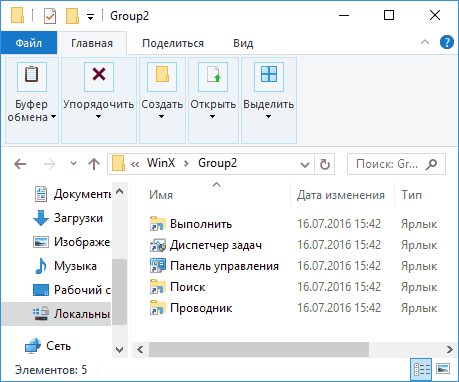Image resolution: width=459 pixels, height=382 pixels.
Task: Open recent locations dropdown arrow
Action: click(x=73, y=164)
